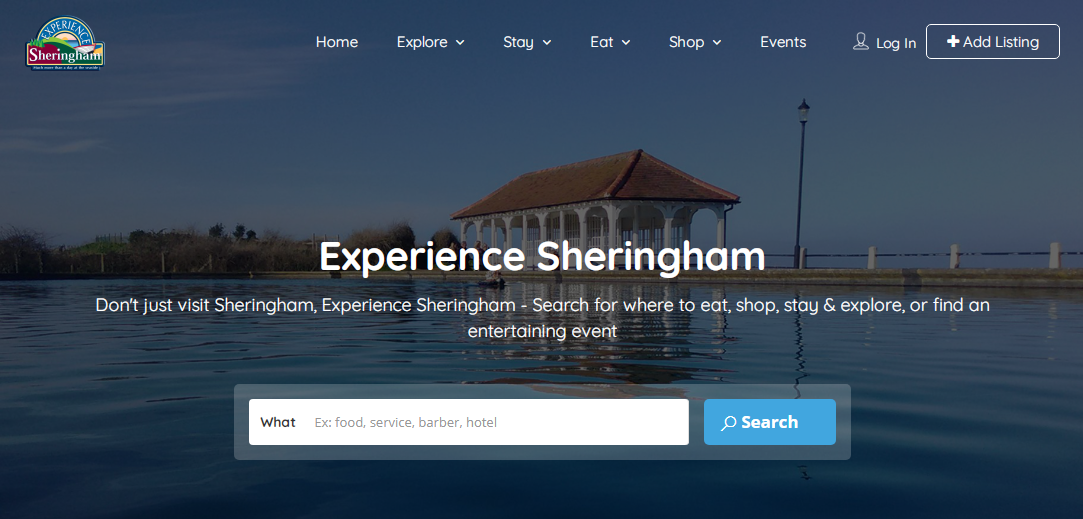Click the Experience Sheringham logo
This screenshot has height=519, width=1083.
click(x=65, y=44)
